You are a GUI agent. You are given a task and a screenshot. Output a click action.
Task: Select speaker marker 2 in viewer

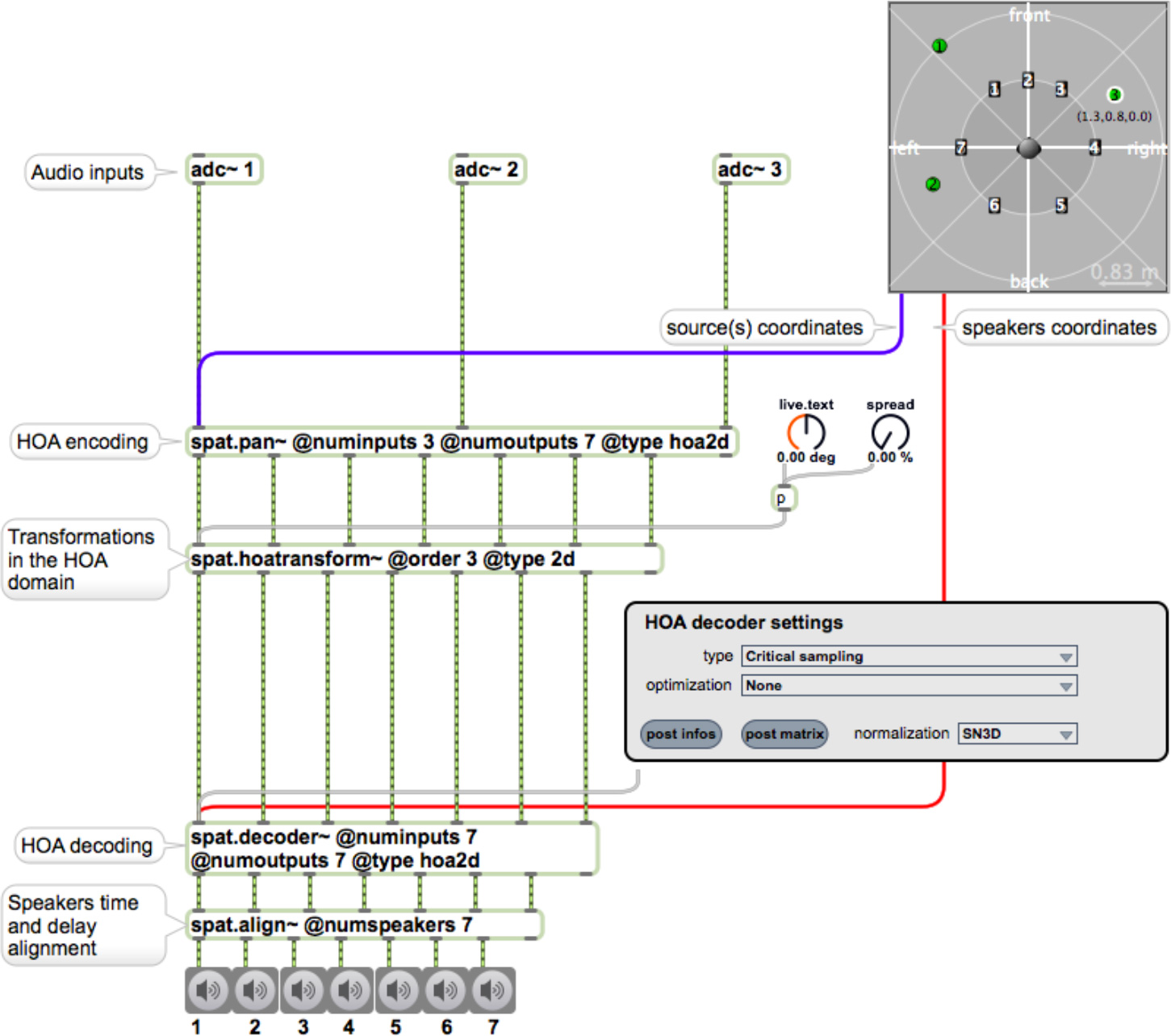[x=1027, y=80]
